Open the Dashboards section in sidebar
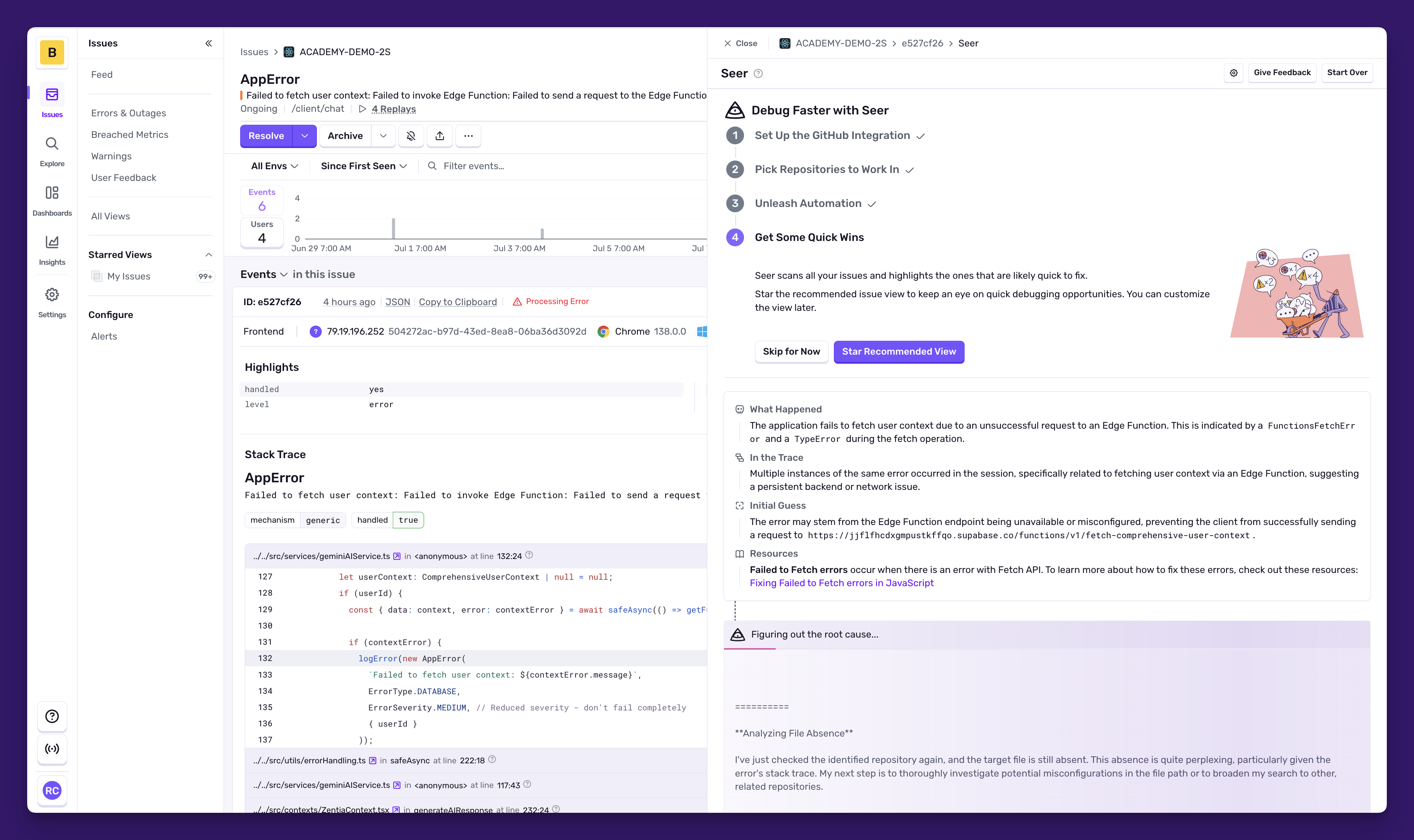Image resolution: width=1414 pixels, height=840 pixels. 52,201
